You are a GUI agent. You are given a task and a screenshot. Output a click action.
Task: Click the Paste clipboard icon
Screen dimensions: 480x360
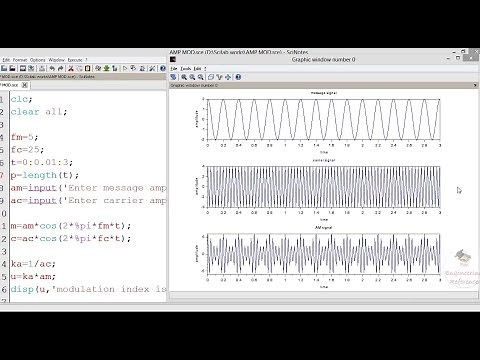click(x=87, y=68)
